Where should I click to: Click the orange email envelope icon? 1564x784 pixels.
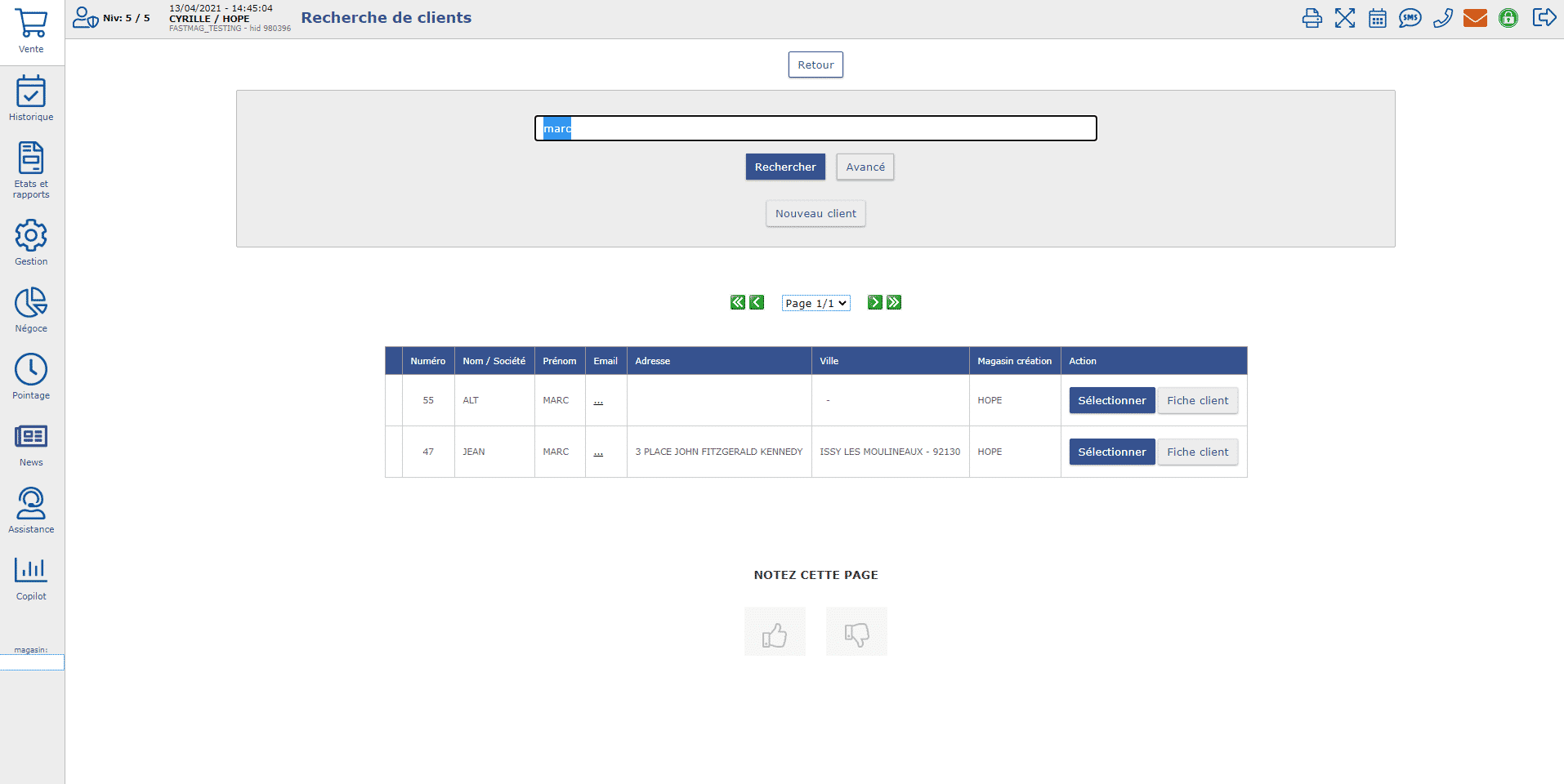point(1475,18)
